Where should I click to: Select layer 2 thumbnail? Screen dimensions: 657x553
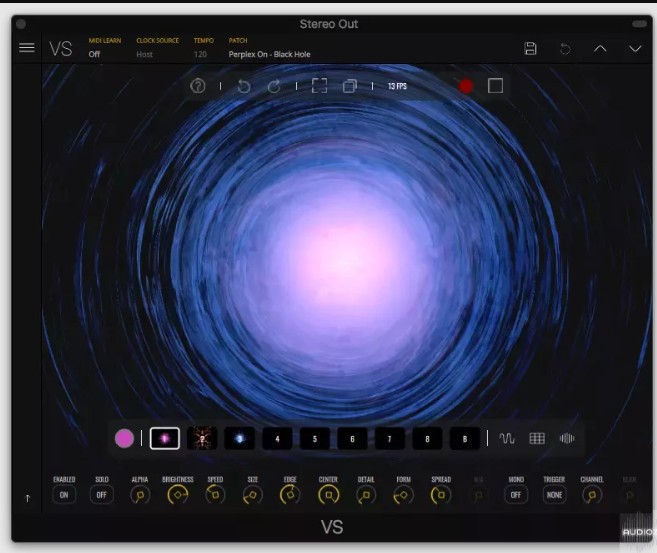[202, 439]
